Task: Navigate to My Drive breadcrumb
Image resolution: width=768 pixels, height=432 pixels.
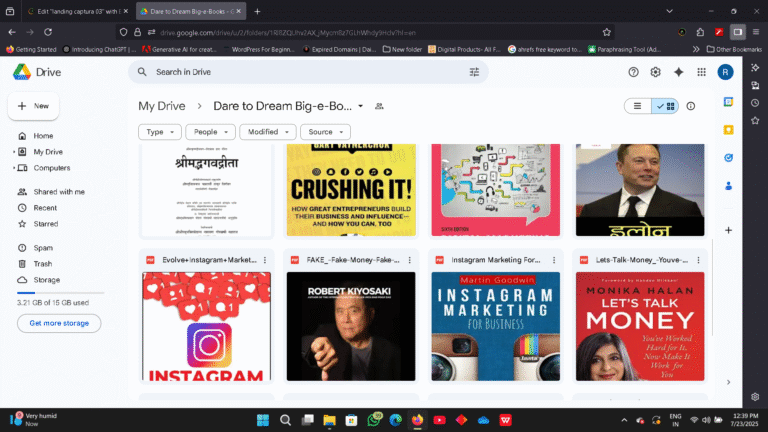Action: click(162, 106)
